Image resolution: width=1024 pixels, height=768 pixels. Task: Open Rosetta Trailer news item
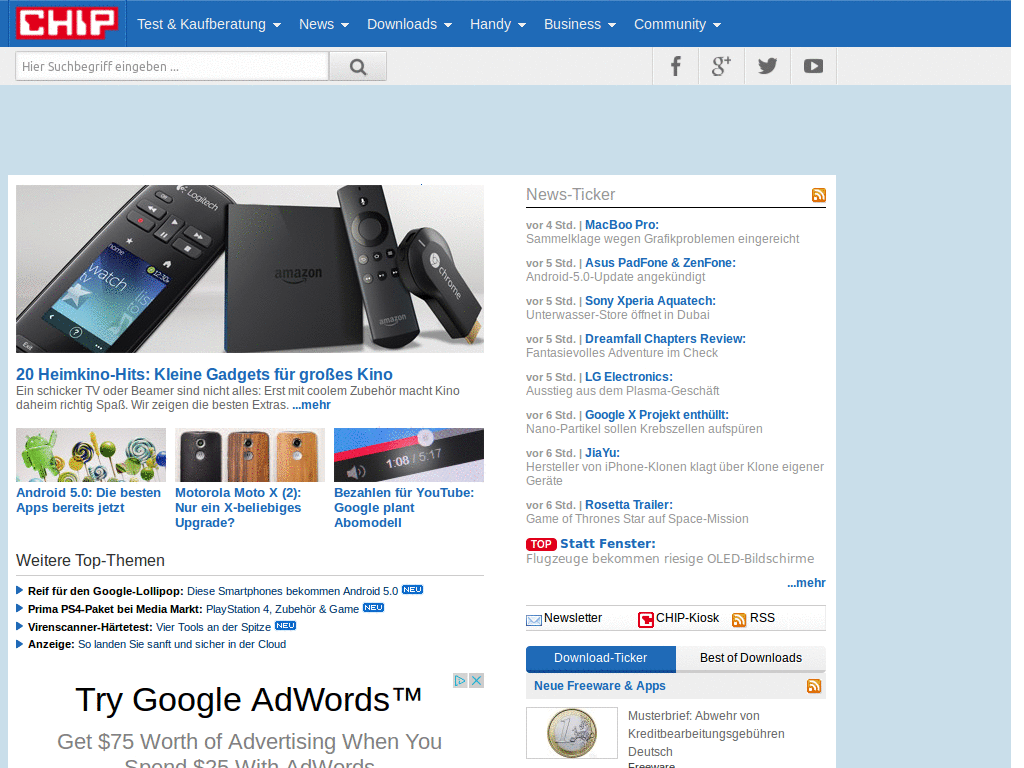(629, 505)
